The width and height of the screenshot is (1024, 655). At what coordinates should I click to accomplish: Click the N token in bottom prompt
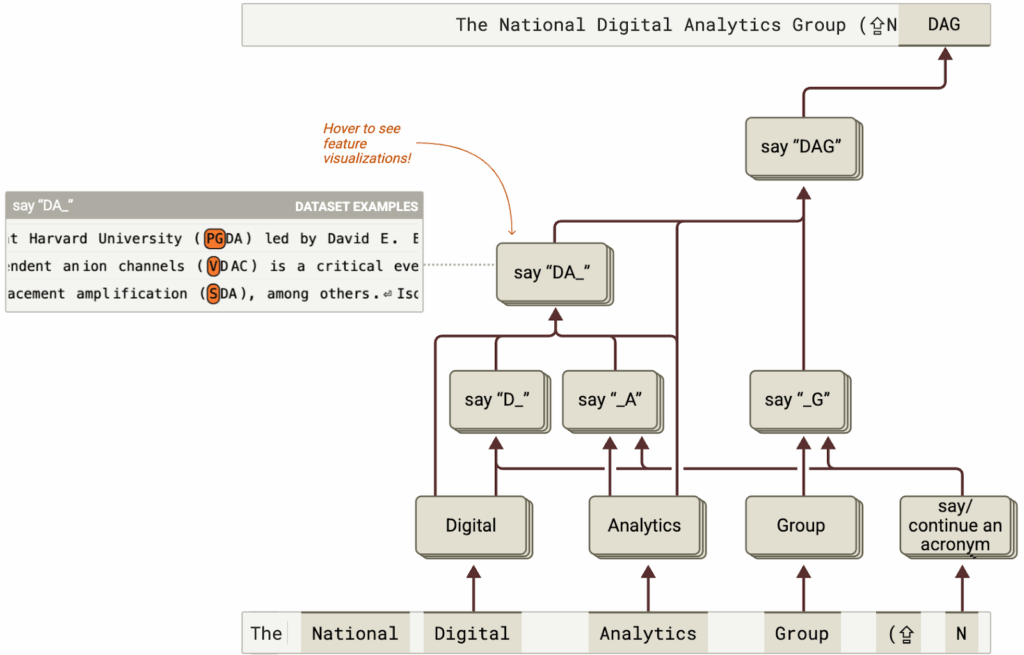(960, 633)
